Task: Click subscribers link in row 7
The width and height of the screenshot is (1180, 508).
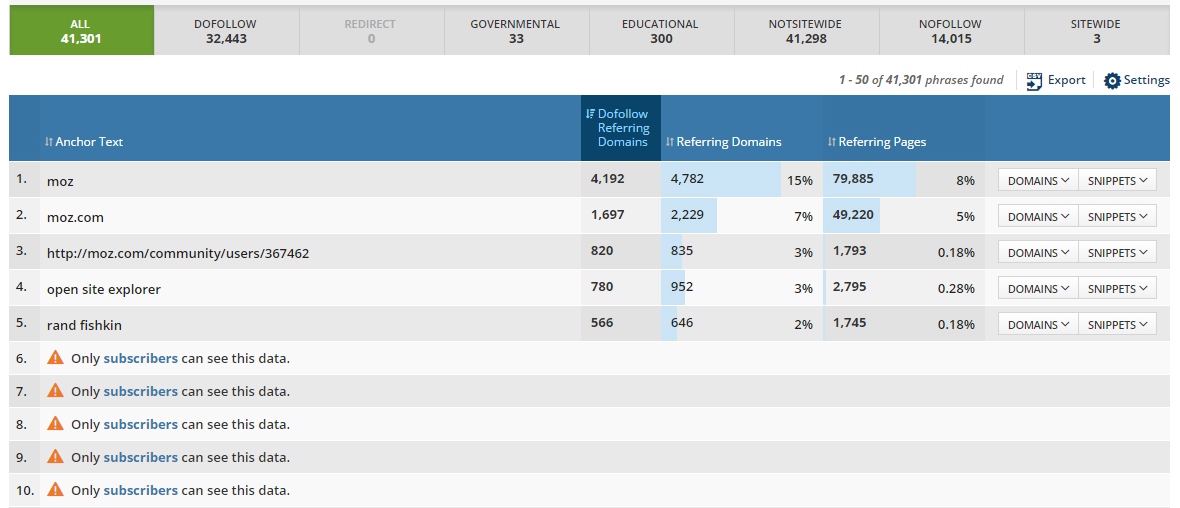Action: 141,391
